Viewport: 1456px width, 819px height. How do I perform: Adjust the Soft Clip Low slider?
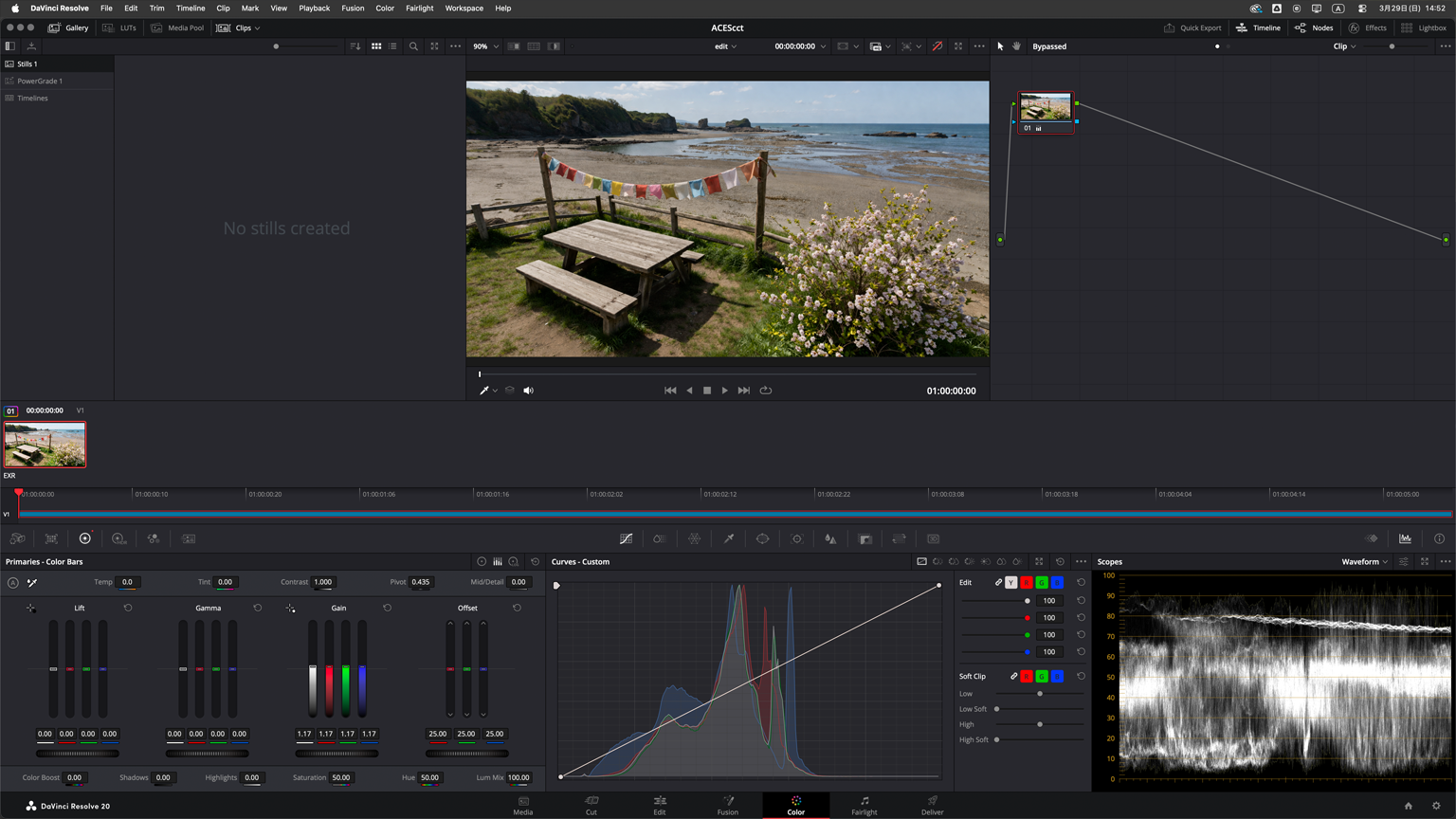tap(1040, 694)
